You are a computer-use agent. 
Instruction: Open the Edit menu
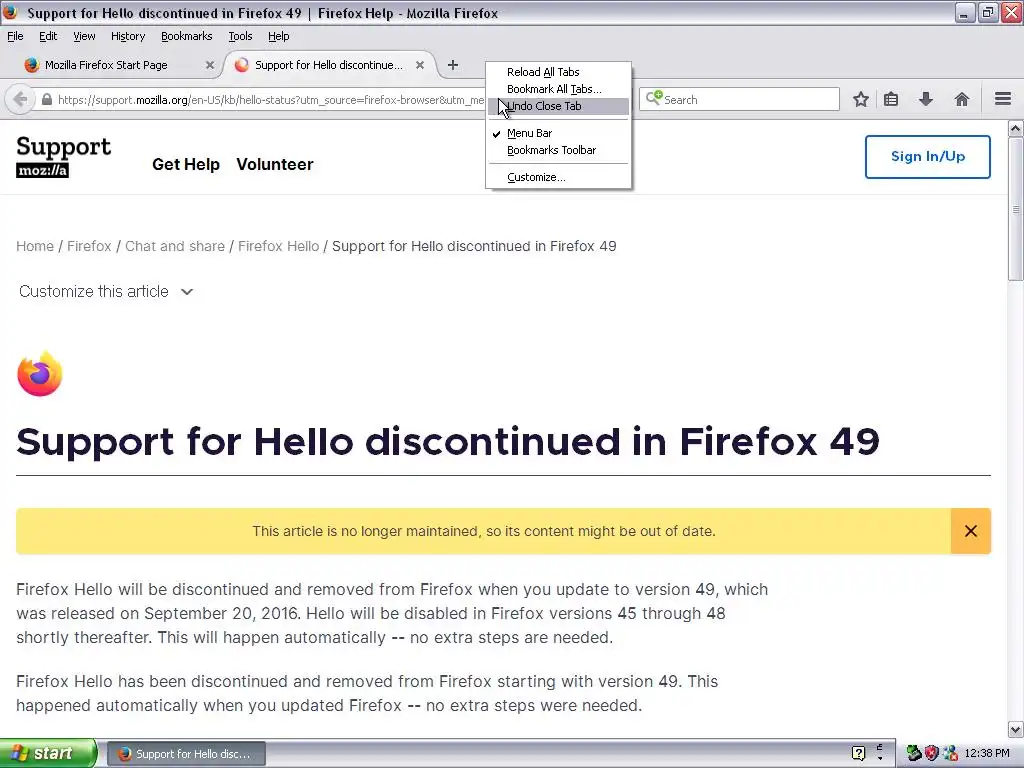pos(48,36)
